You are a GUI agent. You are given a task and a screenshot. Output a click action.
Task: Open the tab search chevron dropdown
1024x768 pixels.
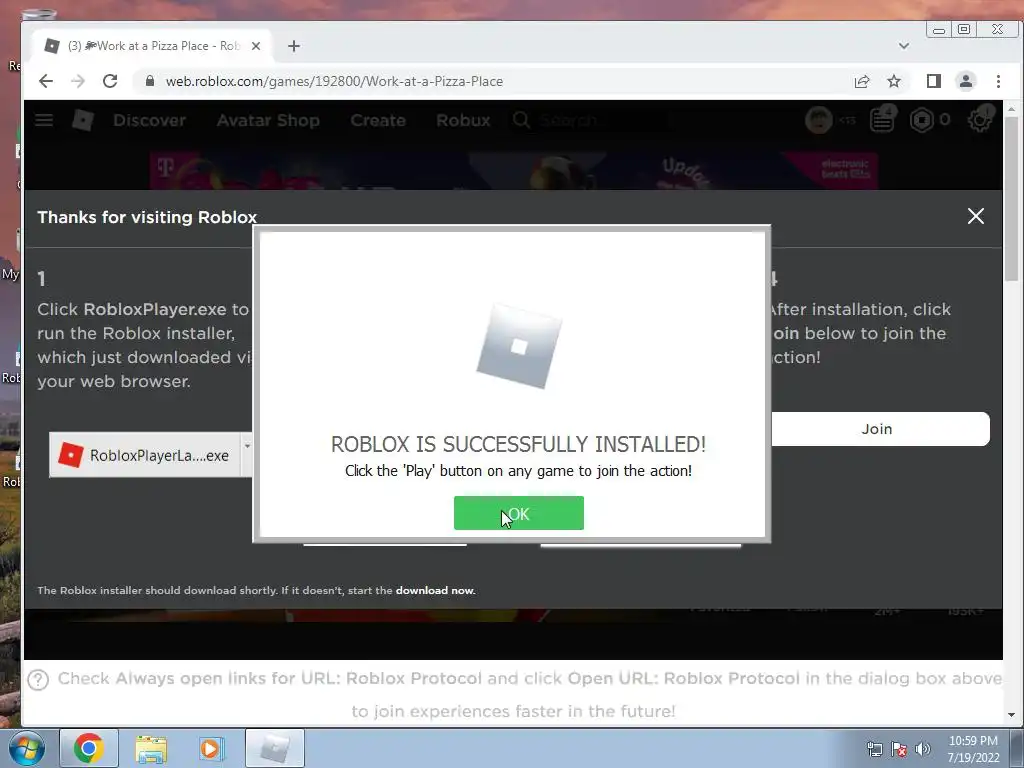pos(904,46)
